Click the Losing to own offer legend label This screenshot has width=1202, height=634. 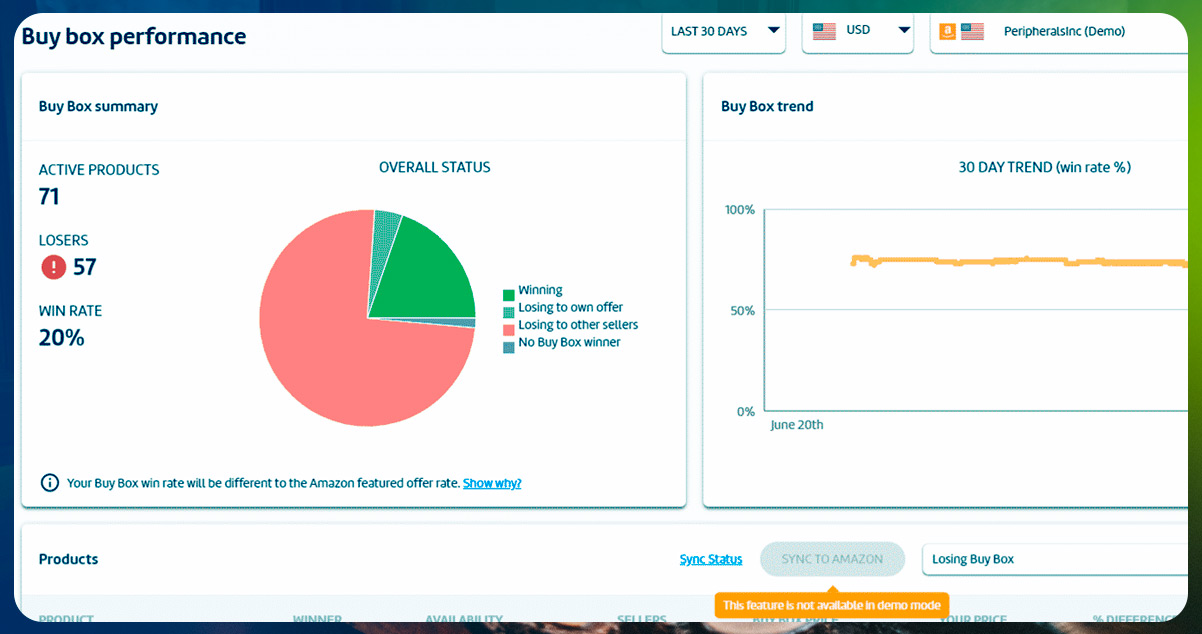tap(570, 307)
